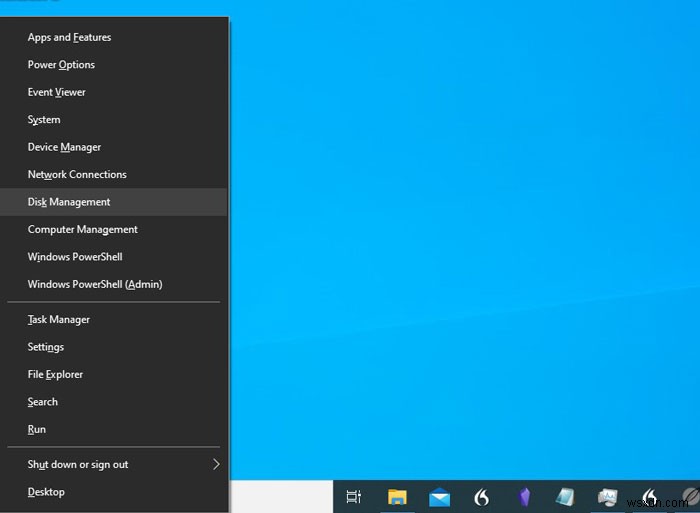Open Apps and Features
This screenshot has height=513, width=700.
(x=114, y=38)
